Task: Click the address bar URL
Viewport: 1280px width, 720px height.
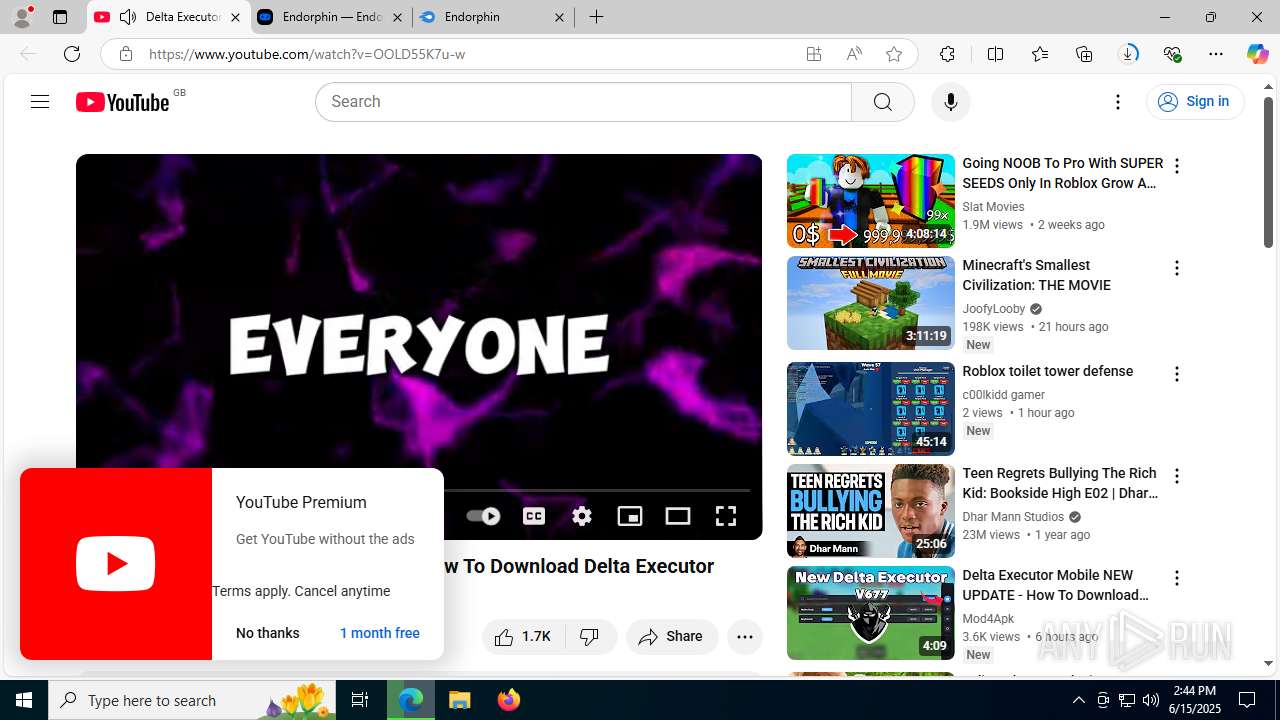Action: pos(307,54)
